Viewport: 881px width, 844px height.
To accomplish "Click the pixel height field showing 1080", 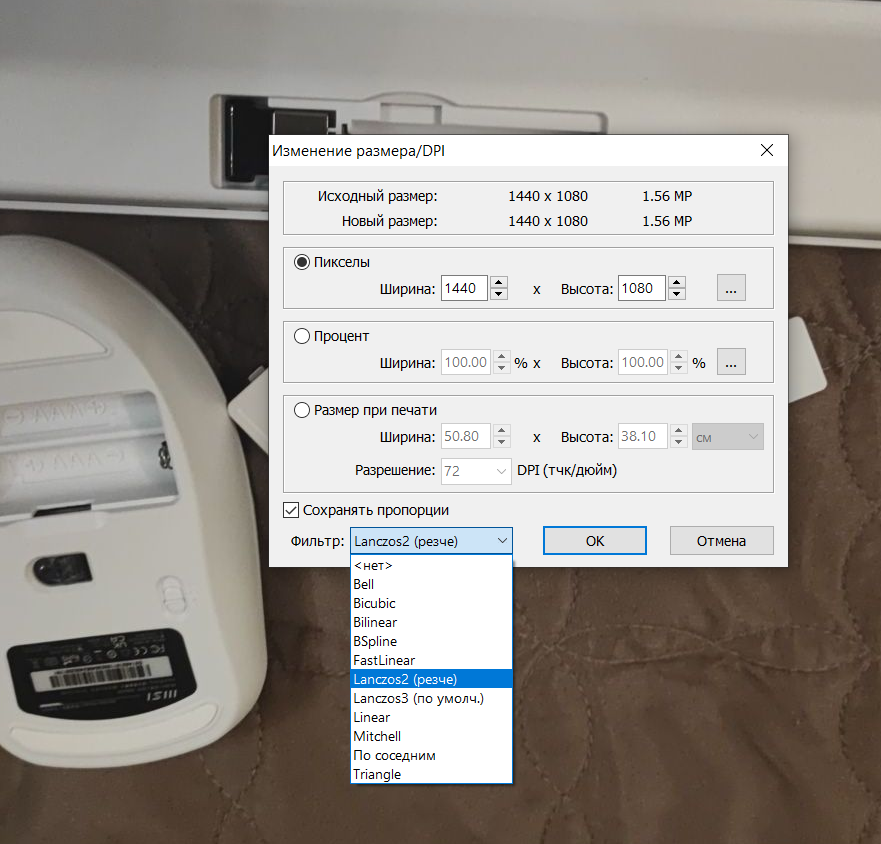I will (642, 288).
